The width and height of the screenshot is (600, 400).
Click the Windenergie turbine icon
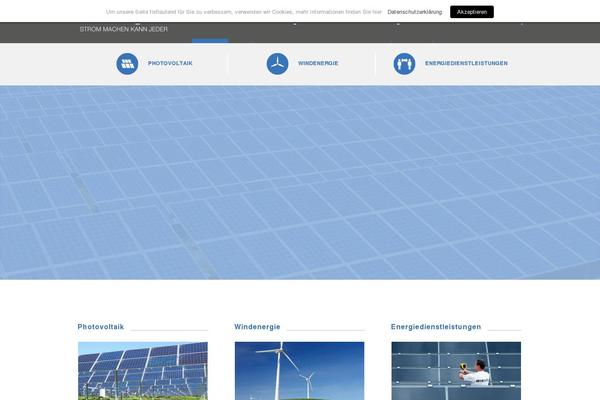tap(277, 64)
